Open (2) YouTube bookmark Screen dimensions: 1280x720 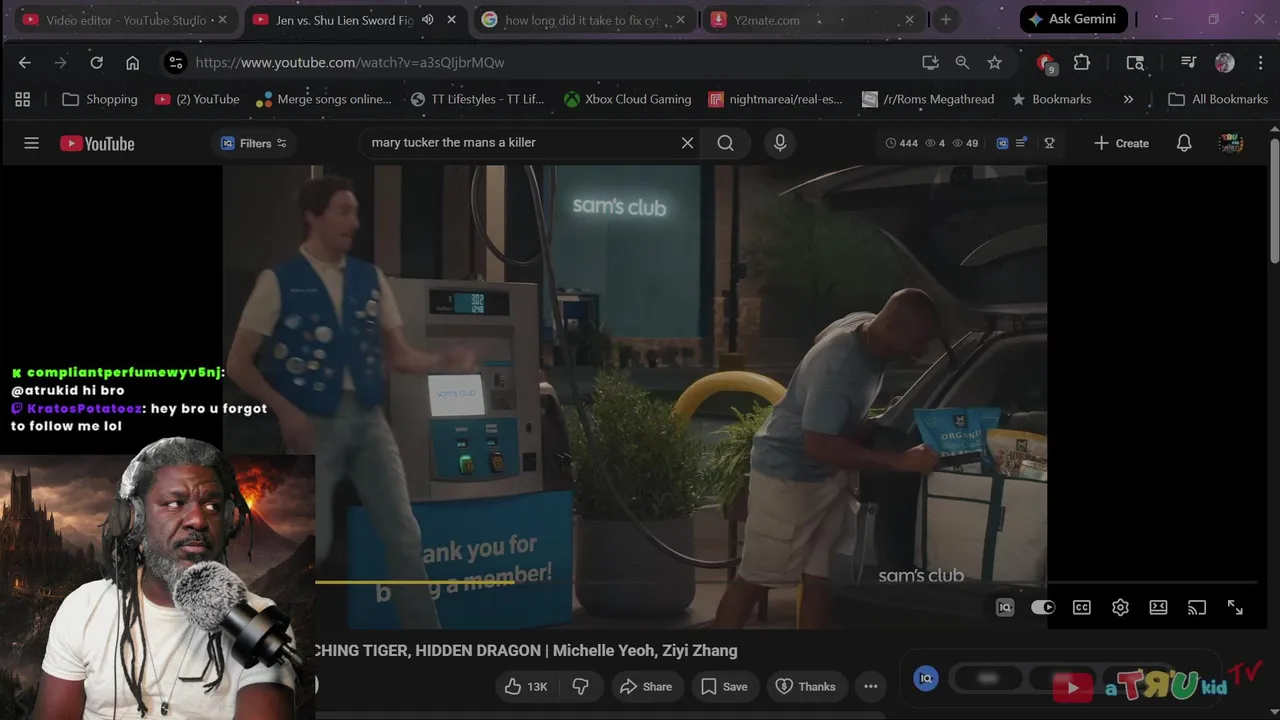pos(197,99)
